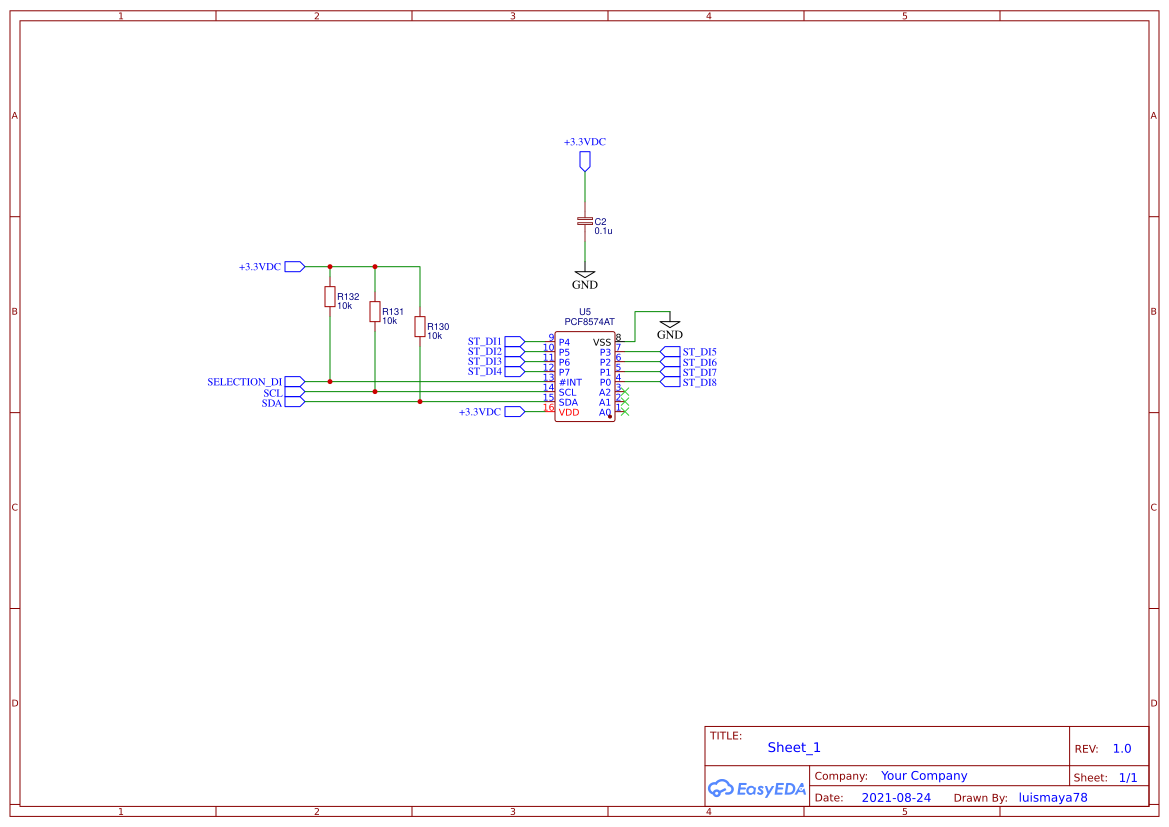
Task: Toggle the no-connect marker on pin A0
Action: [x=625, y=412]
